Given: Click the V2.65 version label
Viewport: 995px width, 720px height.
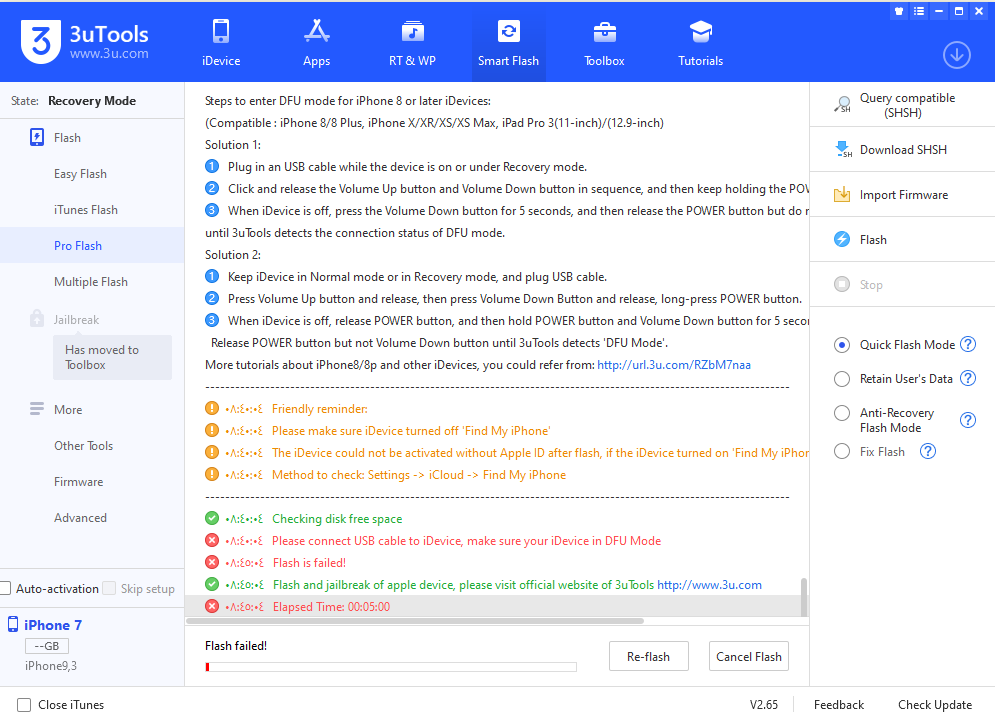Looking at the screenshot, I should pyautogui.click(x=763, y=704).
